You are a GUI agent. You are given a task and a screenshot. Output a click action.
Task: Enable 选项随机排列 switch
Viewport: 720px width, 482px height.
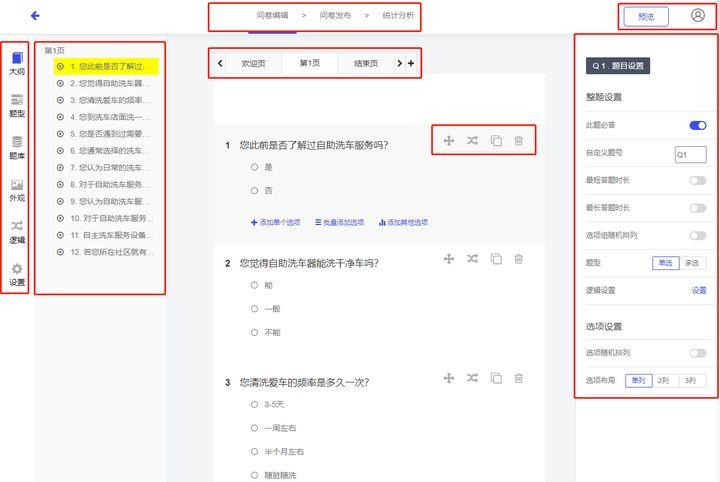pos(698,353)
